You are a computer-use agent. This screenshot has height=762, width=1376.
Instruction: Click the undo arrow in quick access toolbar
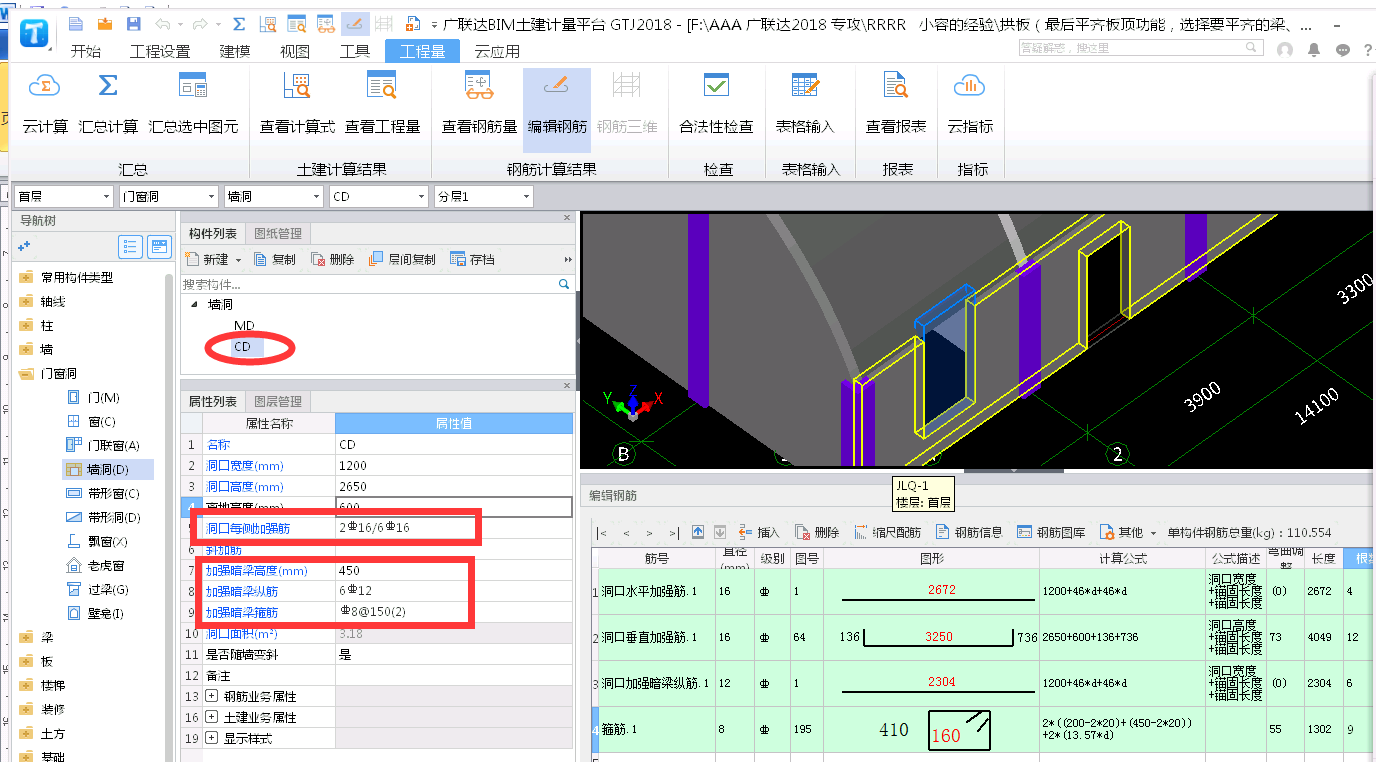point(162,23)
